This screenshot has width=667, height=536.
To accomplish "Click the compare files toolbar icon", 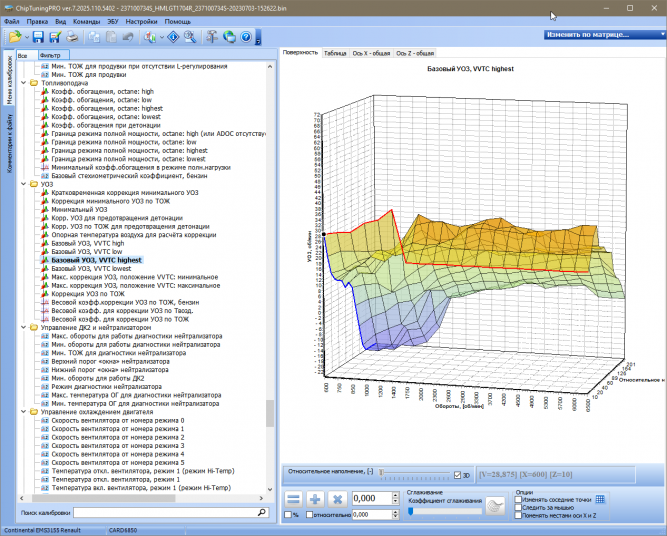I will coord(150,37).
